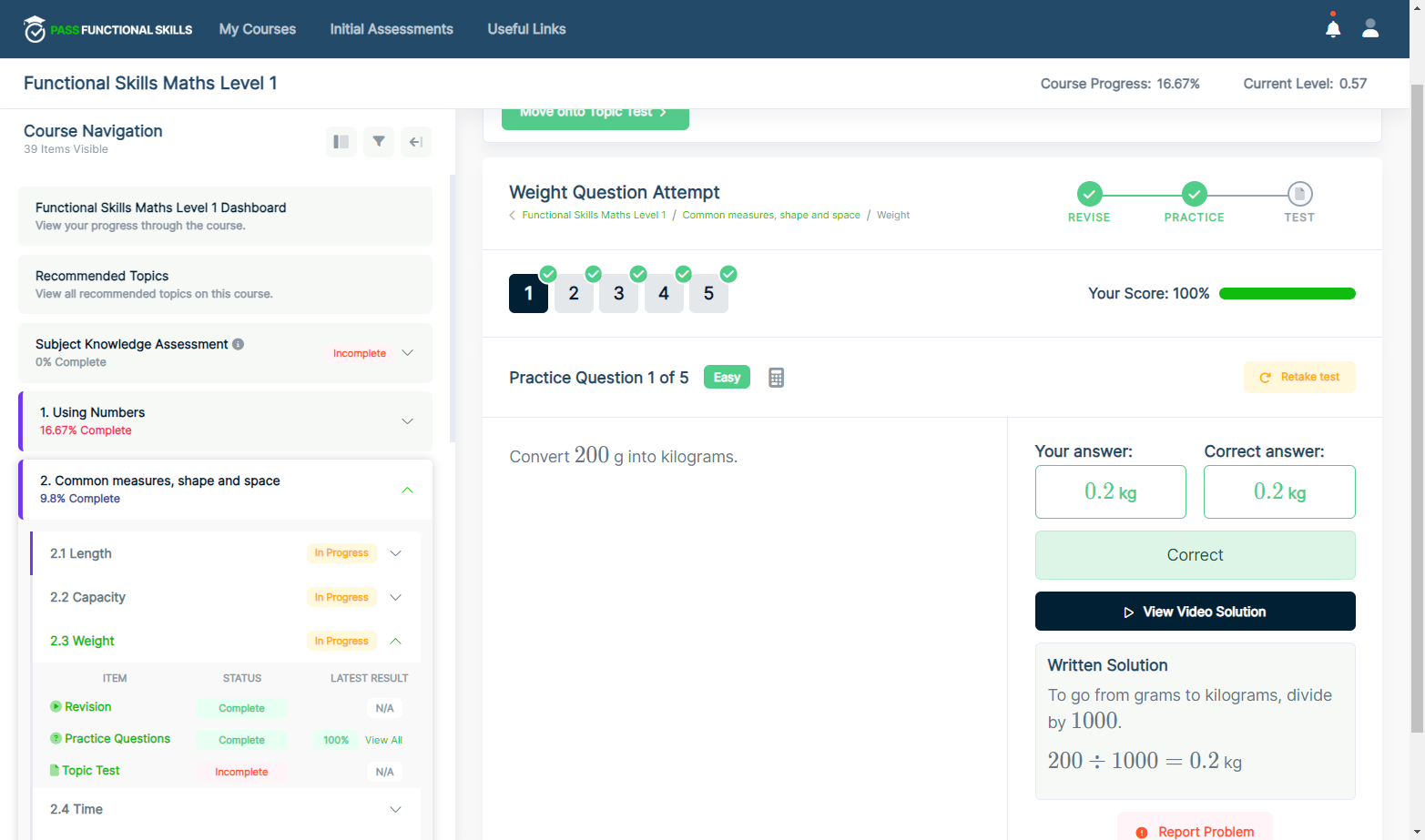Click the Topic Test document icon

pos(55,770)
